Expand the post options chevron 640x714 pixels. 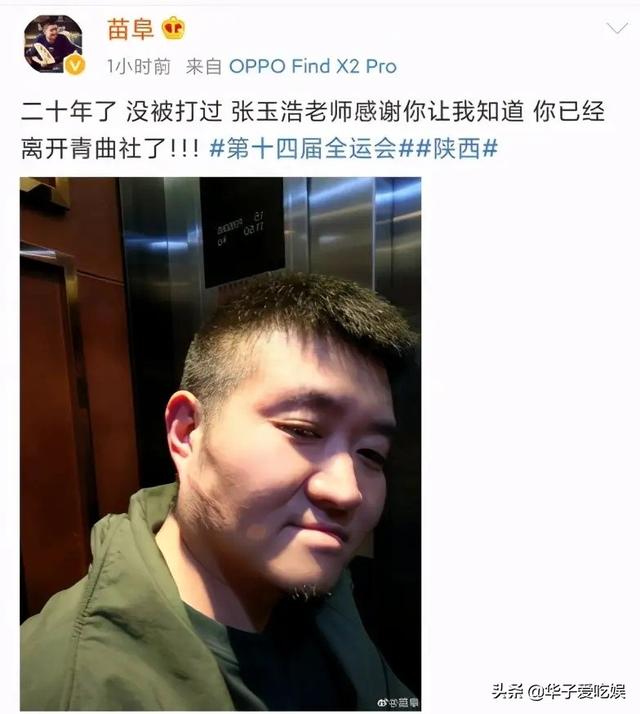[x=617, y=28]
